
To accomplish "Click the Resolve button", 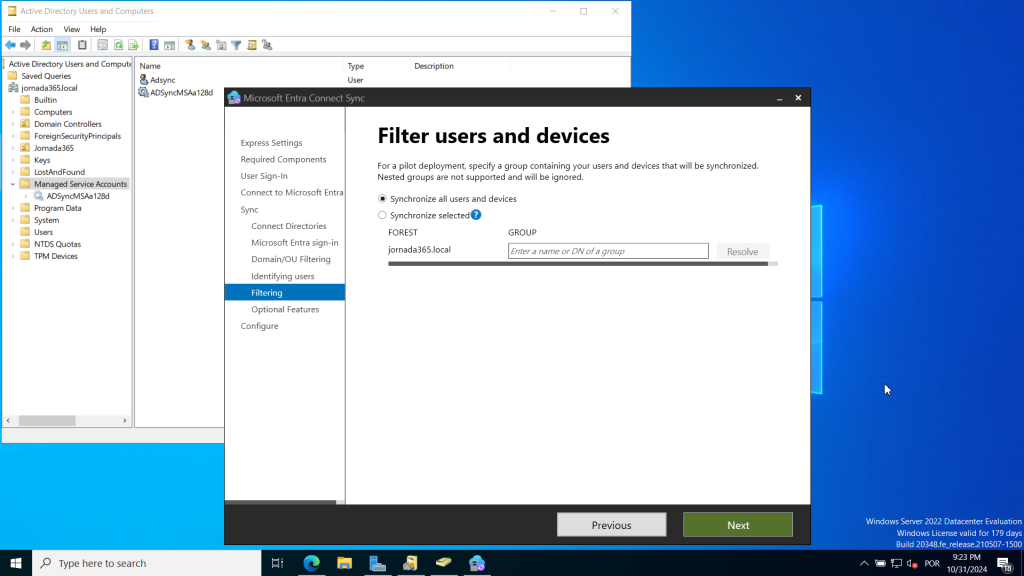I will tap(743, 251).
